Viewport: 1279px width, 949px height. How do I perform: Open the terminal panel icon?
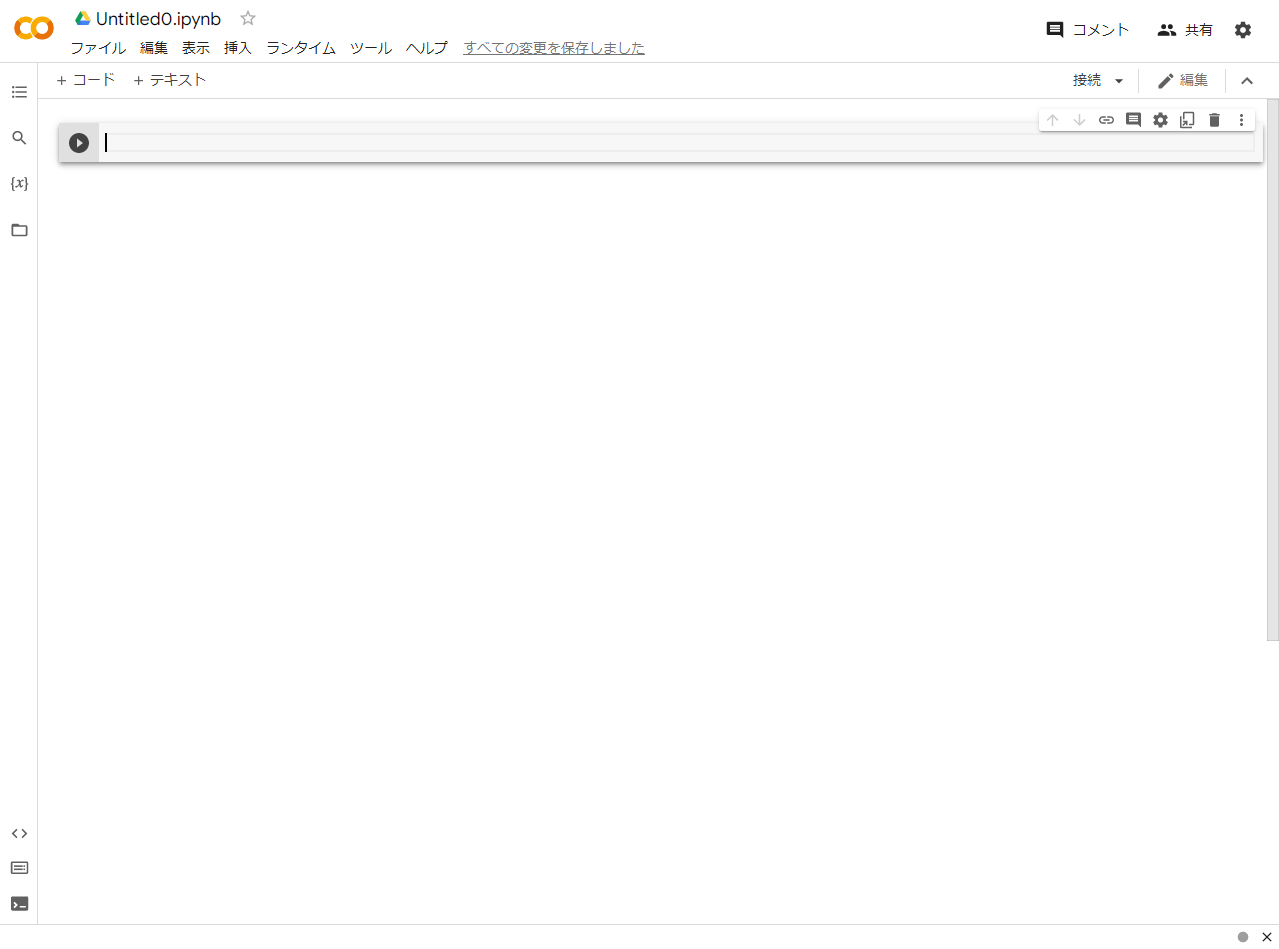(x=19, y=903)
